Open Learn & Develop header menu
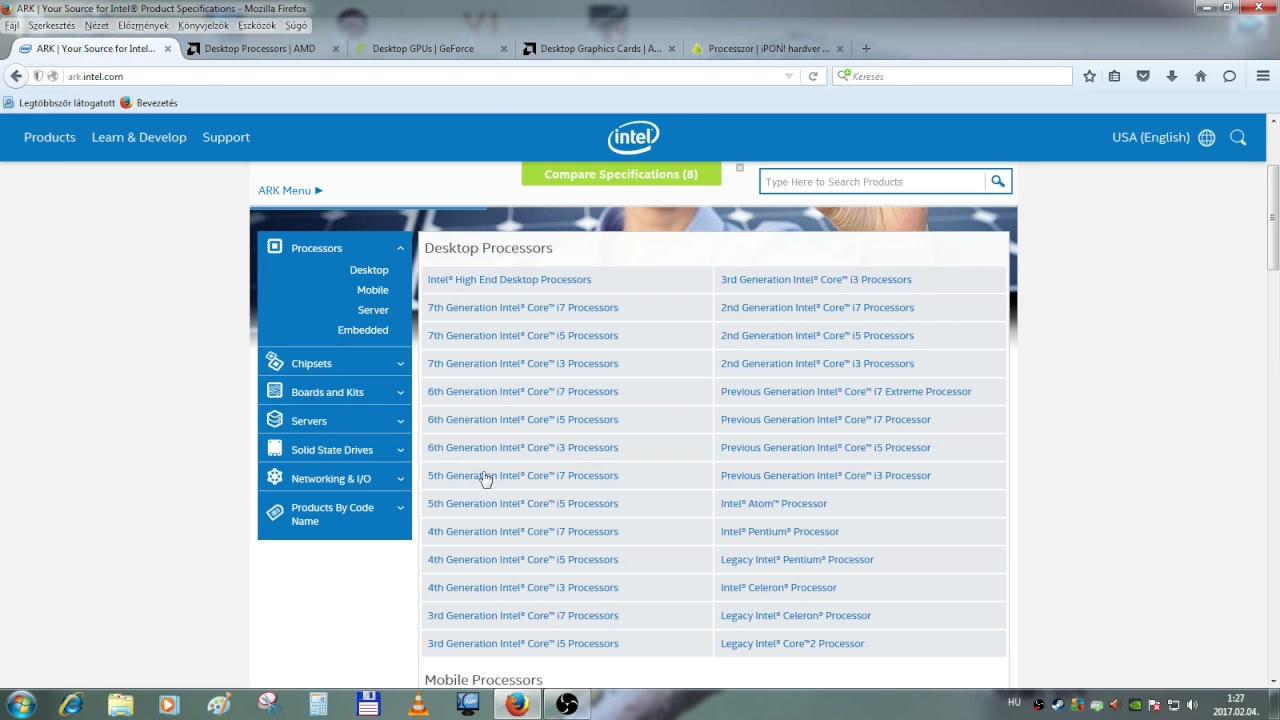Image resolution: width=1280 pixels, height=720 pixels. tap(139, 138)
